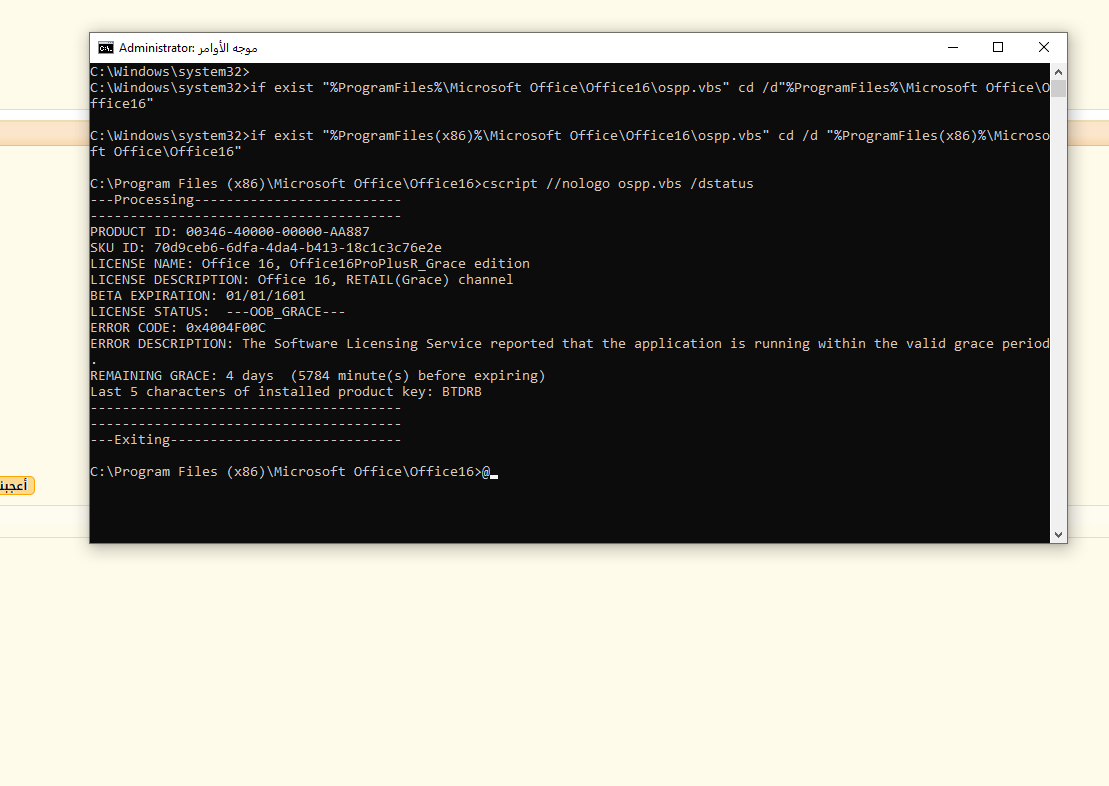Click the PRODUCT ID line 00346-40000-00000-AA887

(x=230, y=231)
